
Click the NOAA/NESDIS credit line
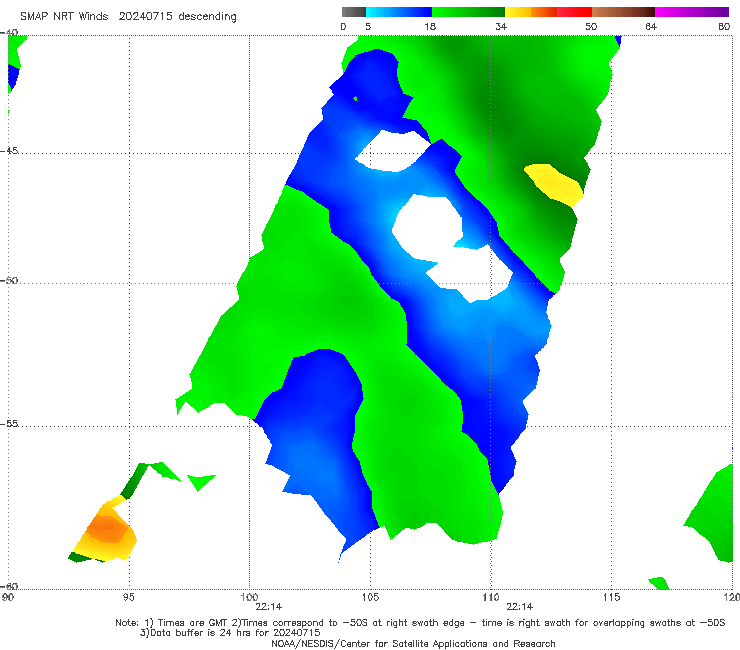(413, 643)
